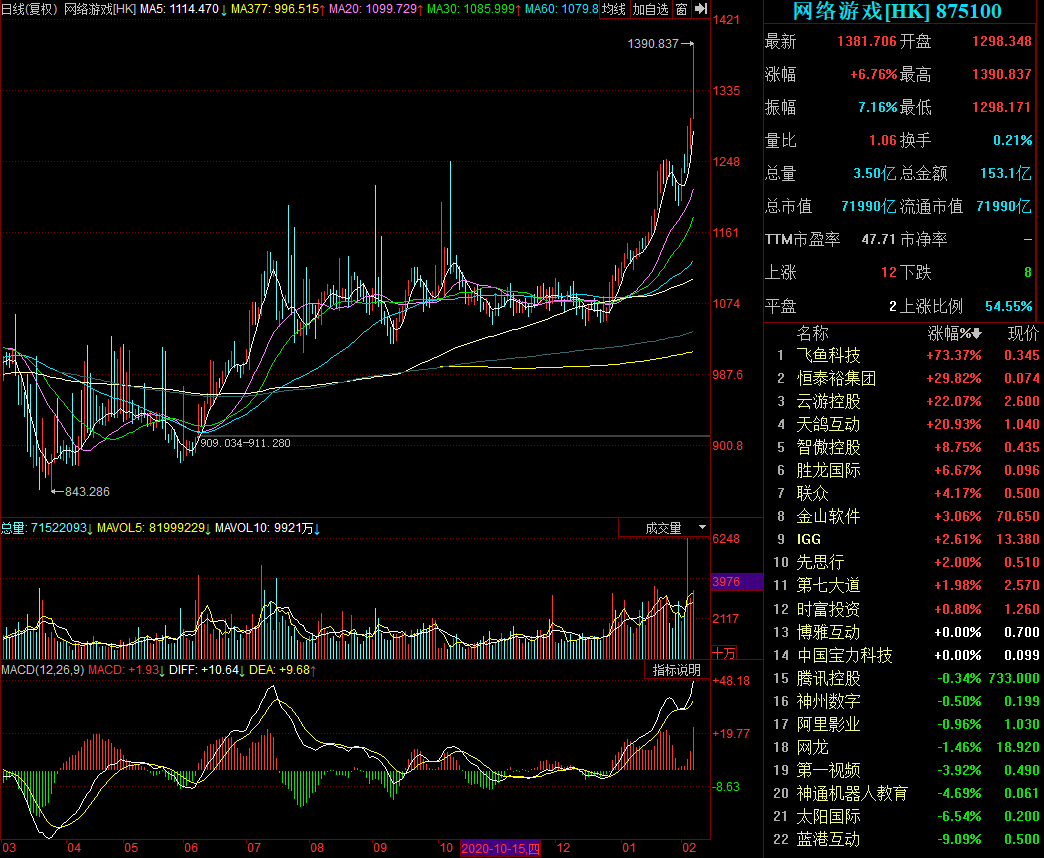
Task: Select IGG stock row
Action: click(x=904, y=539)
